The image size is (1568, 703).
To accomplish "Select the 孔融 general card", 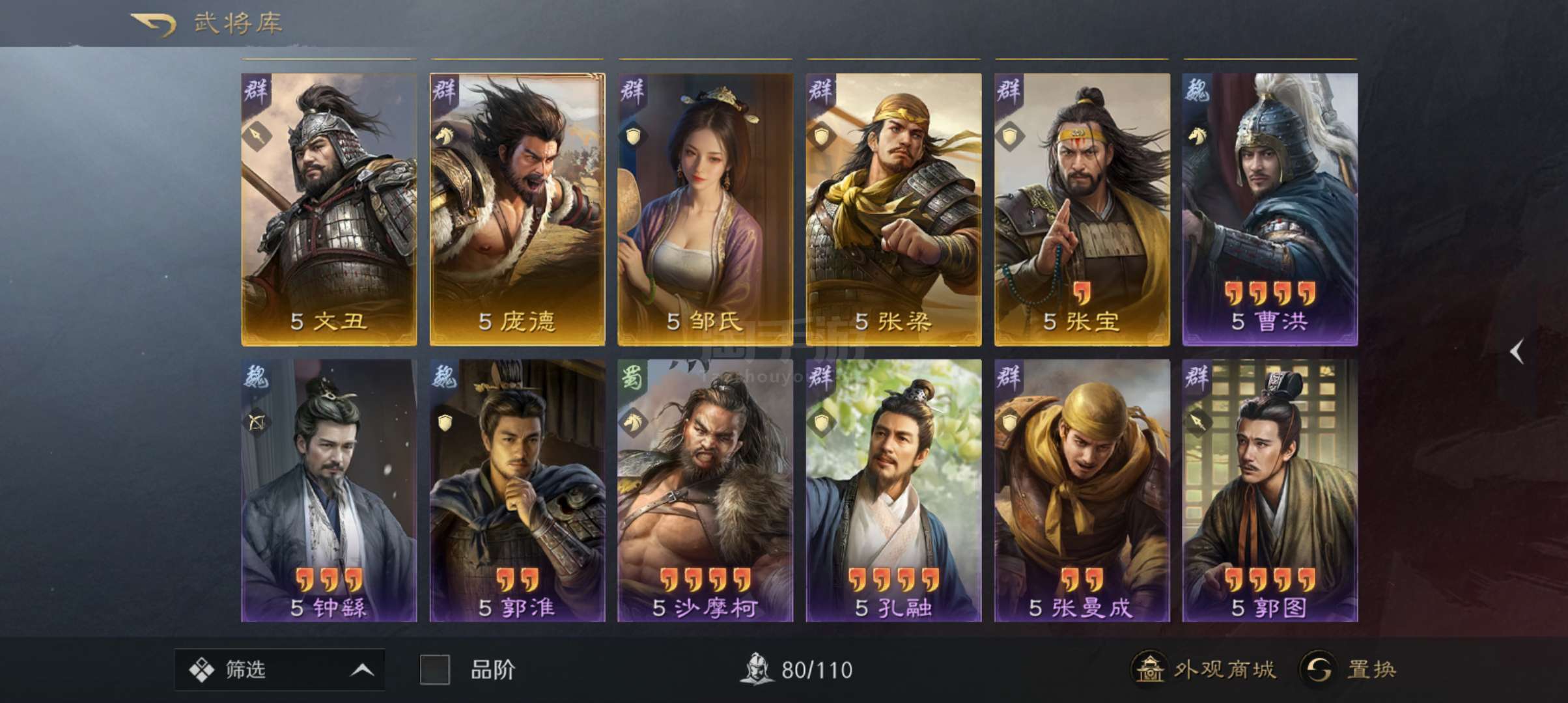I will (x=893, y=491).
